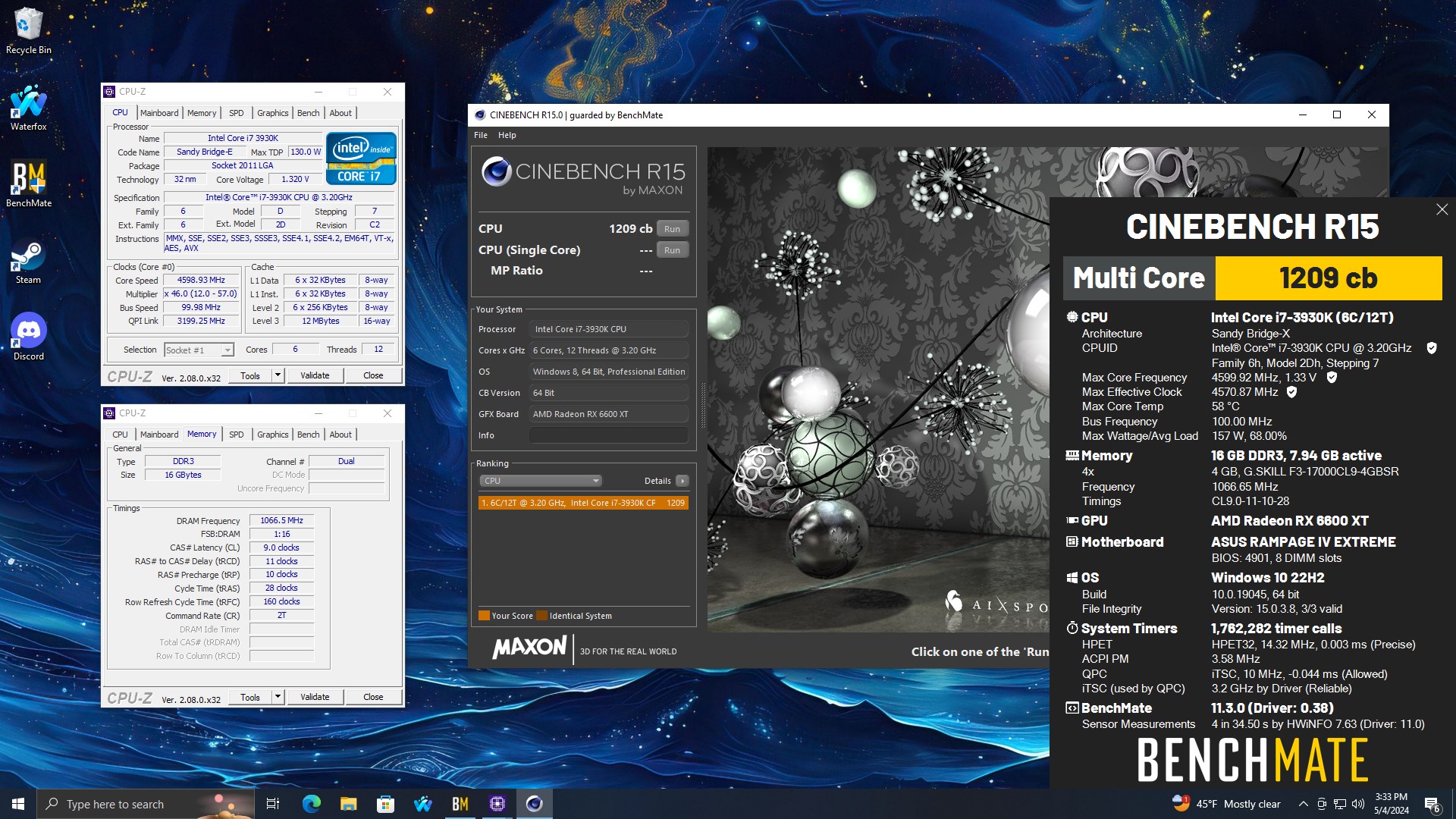Image resolution: width=1456 pixels, height=819 pixels.
Task: Click the Core Speed value 4598.93 MHz
Action: (x=202, y=280)
